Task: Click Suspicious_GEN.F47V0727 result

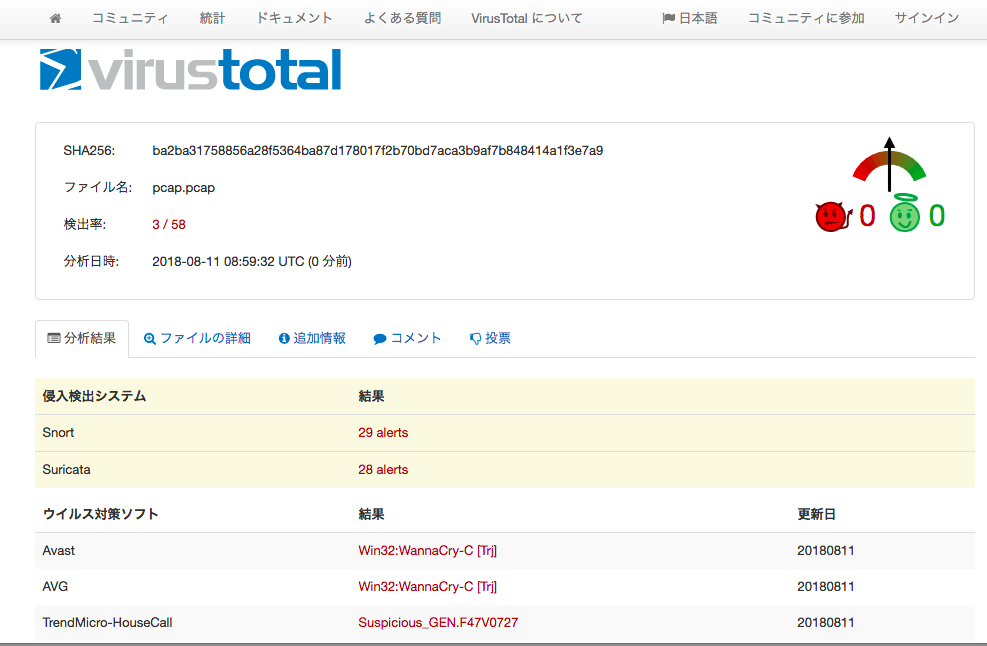Action: pos(438,623)
